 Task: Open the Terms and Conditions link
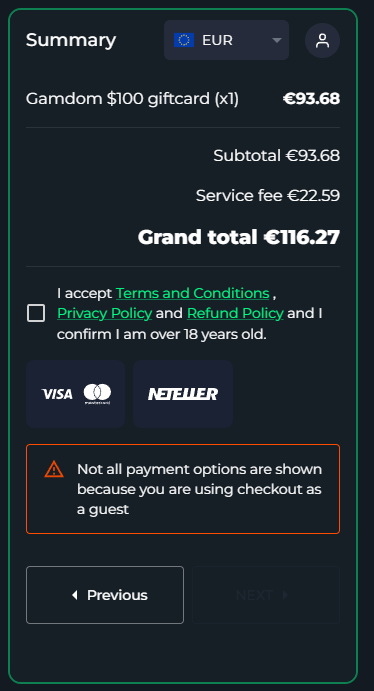coord(193,293)
